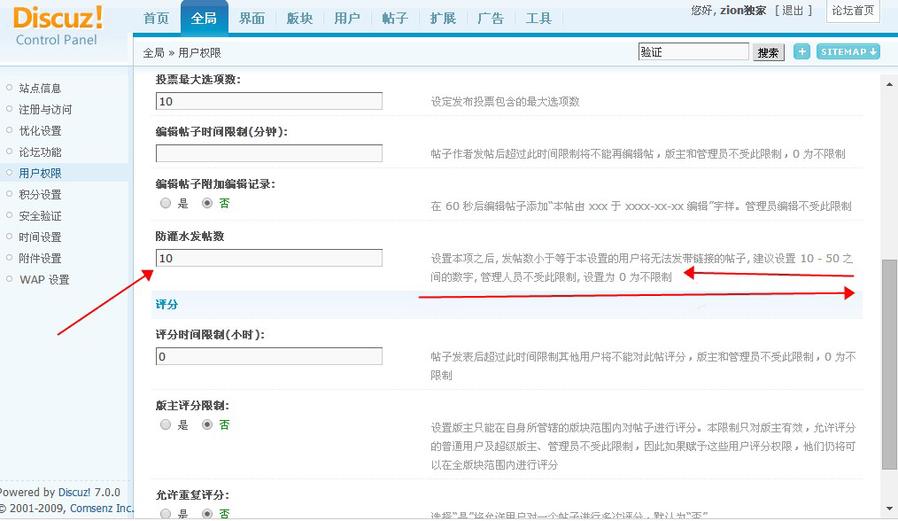Click the 退出 logout link
This screenshot has height=521, width=898.
(x=792, y=10)
